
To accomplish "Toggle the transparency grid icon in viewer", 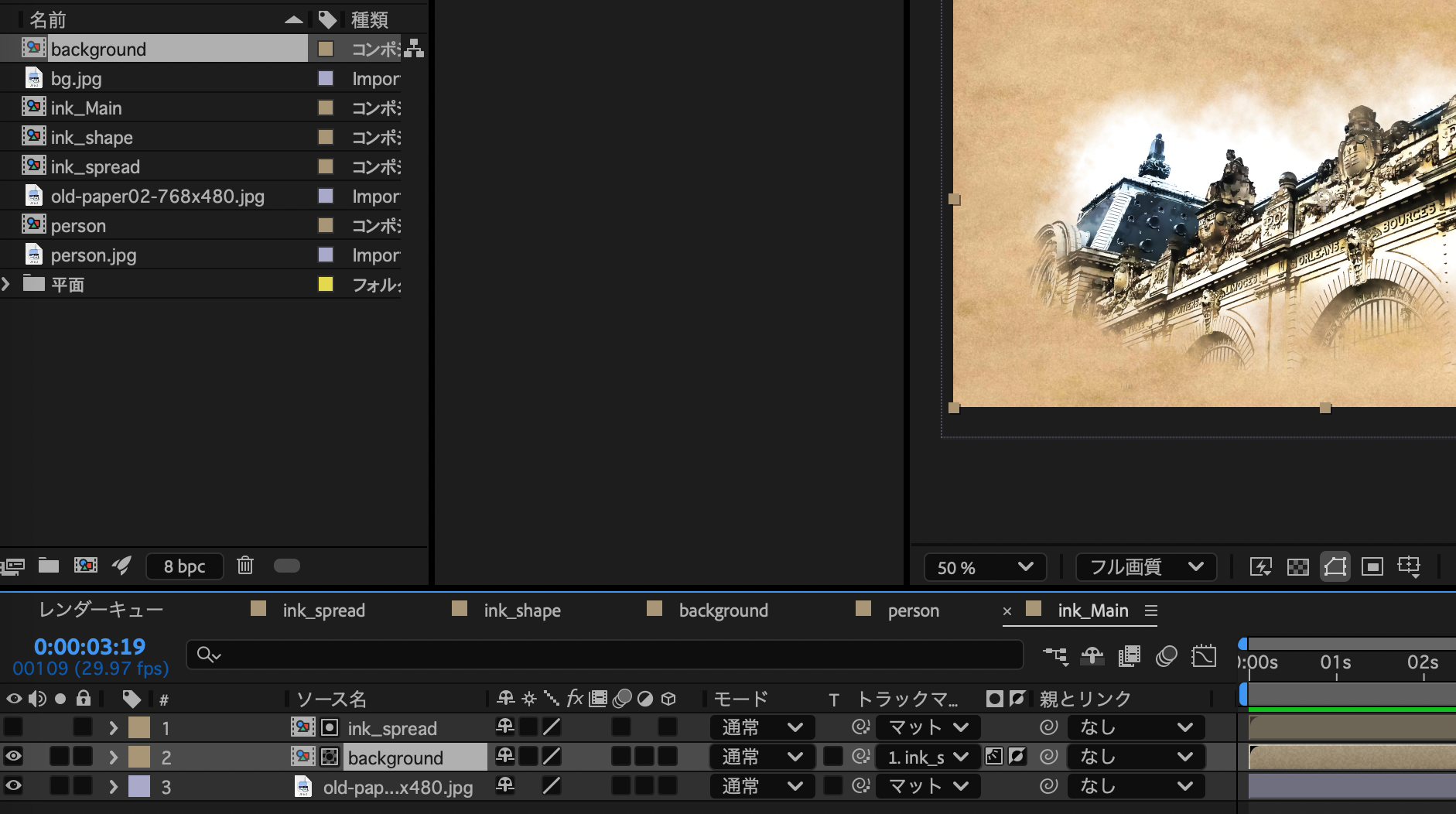I will click(1297, 567).
